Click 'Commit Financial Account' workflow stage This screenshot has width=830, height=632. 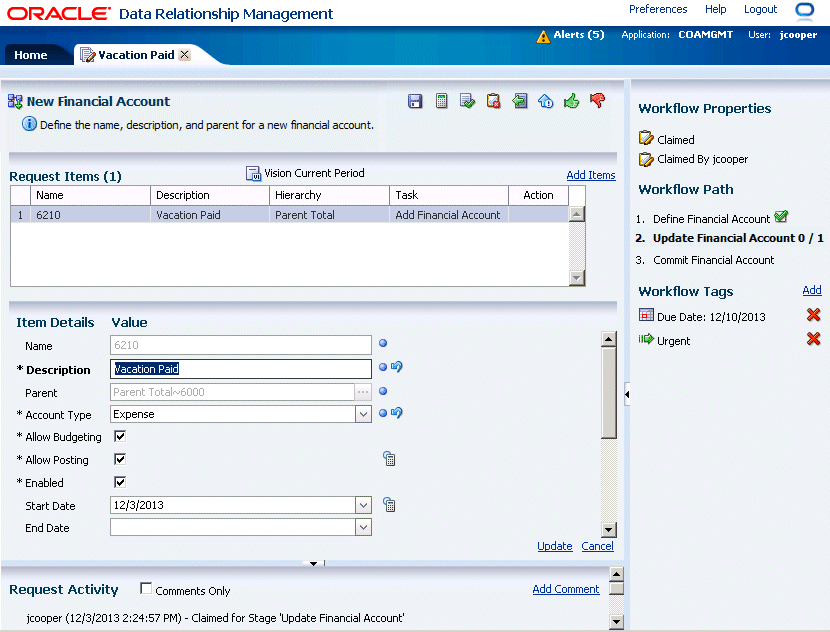[x=714, y=260]
